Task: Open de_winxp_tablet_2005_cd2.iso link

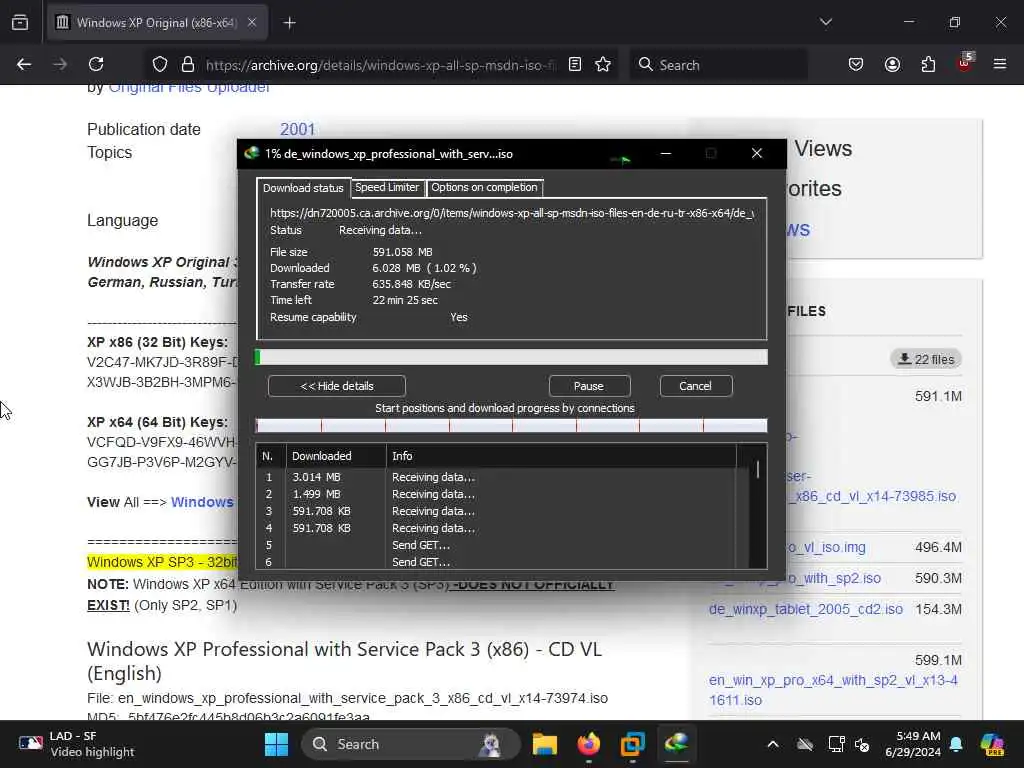Action: point(806,609)
